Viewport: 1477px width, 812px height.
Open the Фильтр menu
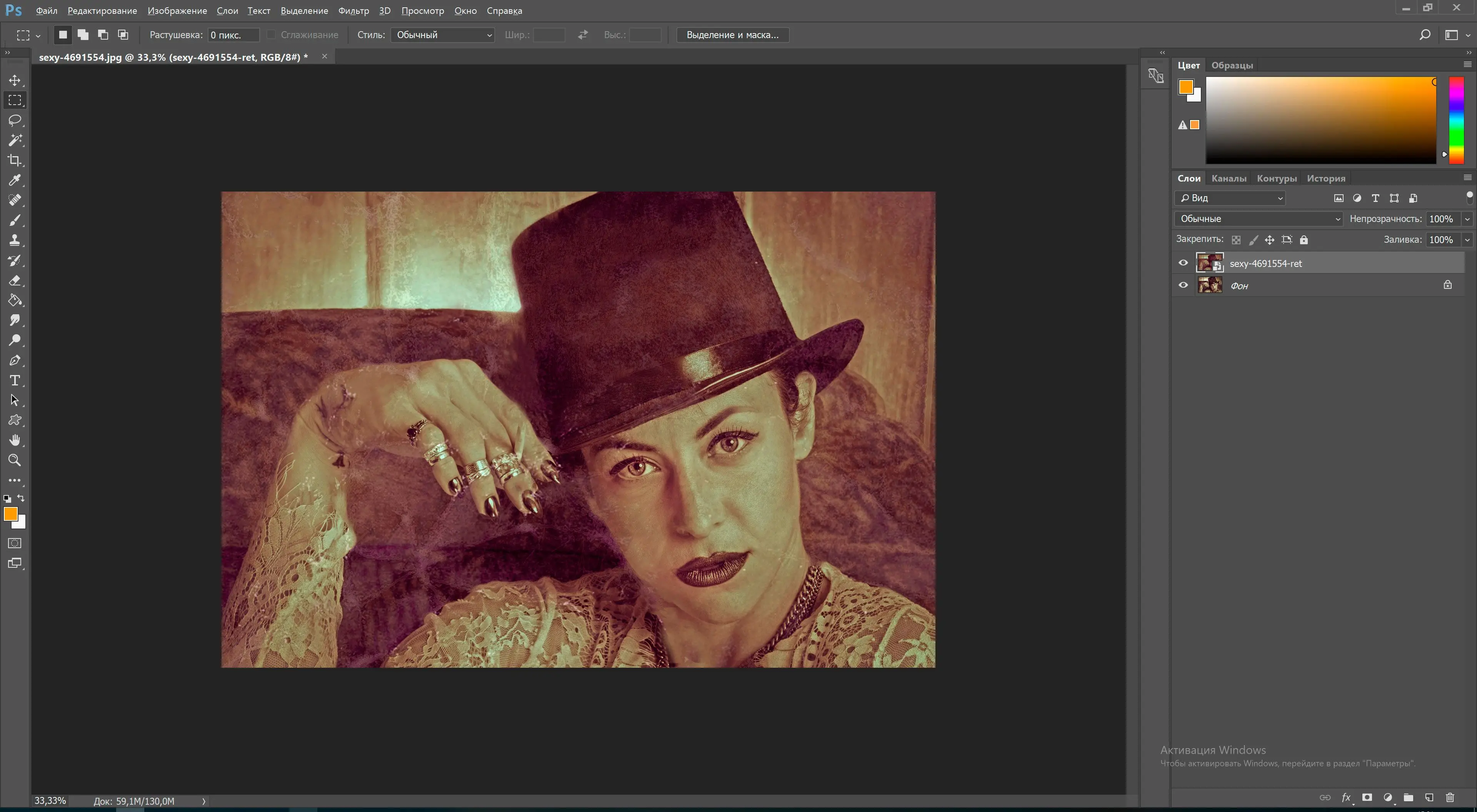tap(354, 10)
